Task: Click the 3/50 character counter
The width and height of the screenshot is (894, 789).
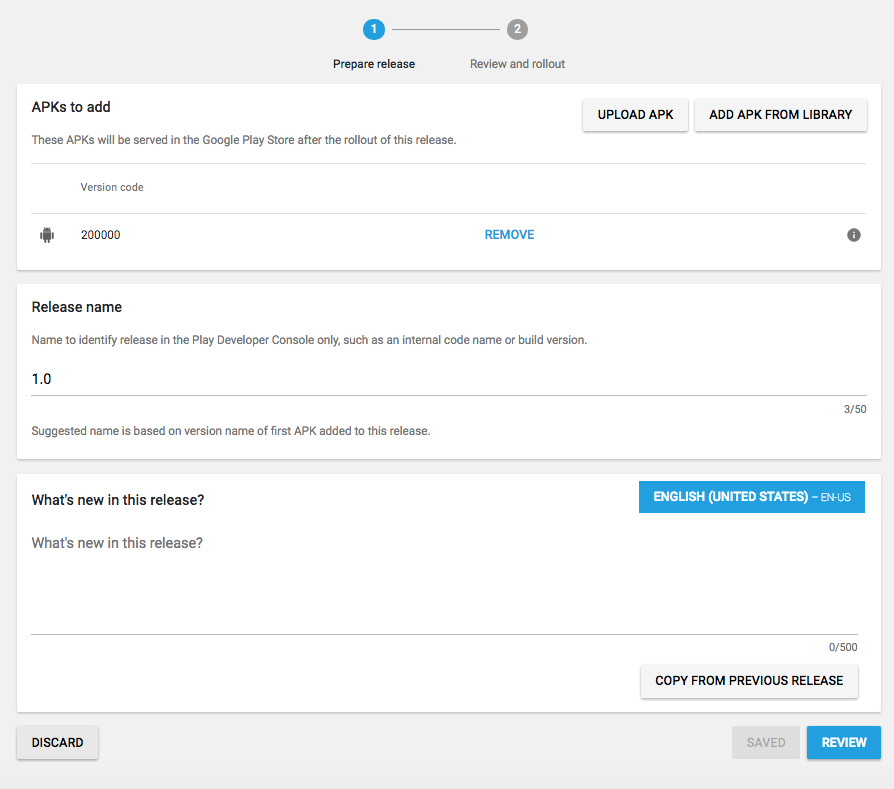Action: click(854, 409)
